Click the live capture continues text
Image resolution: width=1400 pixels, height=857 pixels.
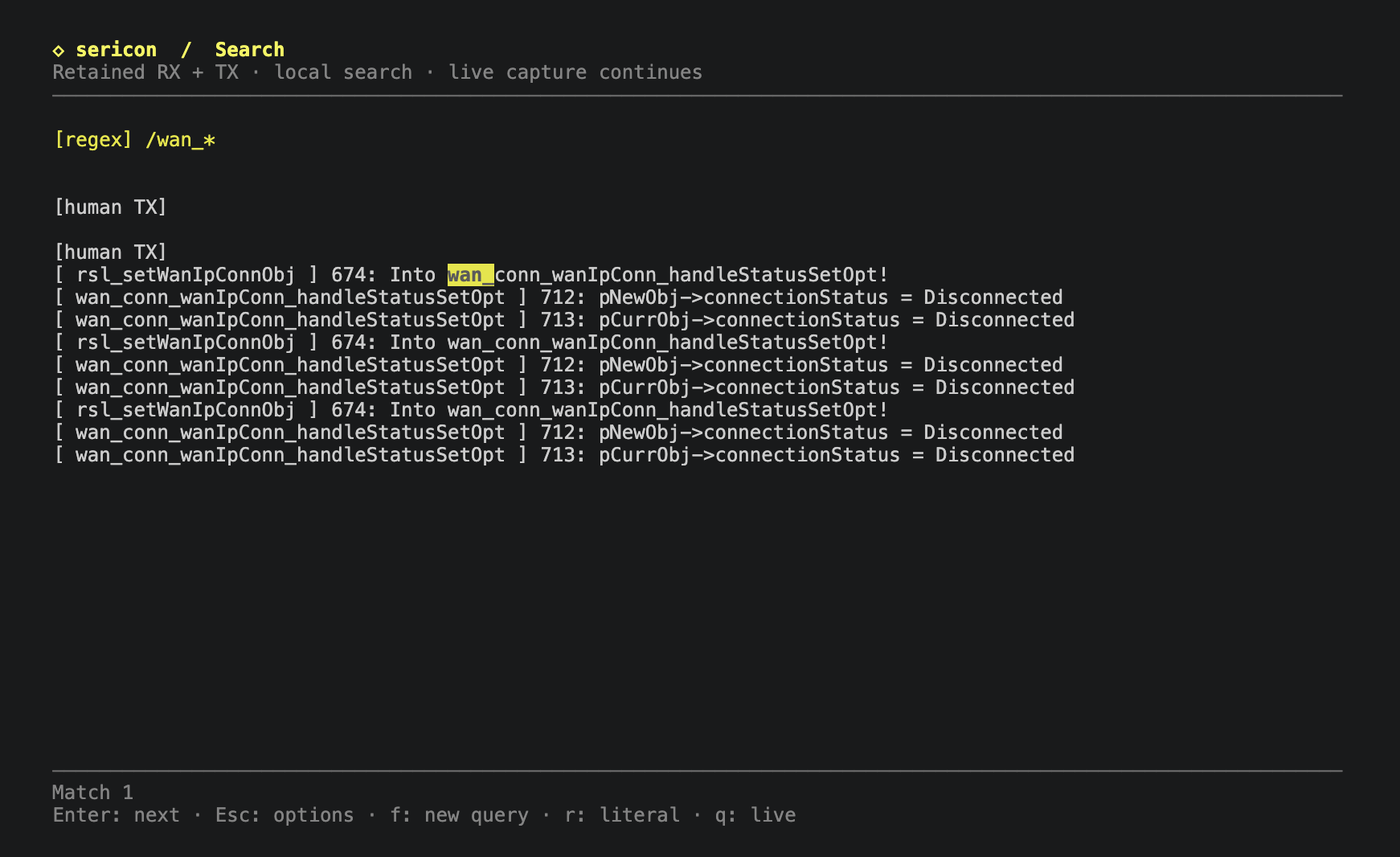(x=575, y=72)
